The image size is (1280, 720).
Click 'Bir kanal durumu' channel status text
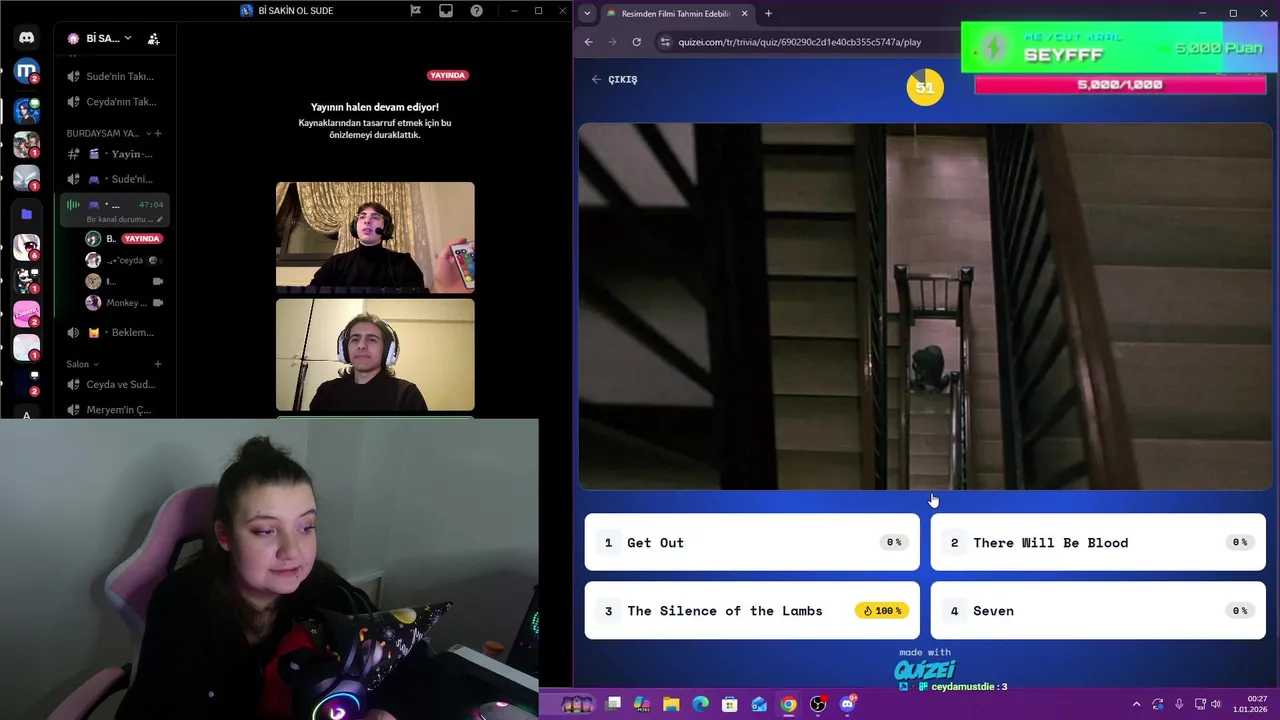tap(119, 219)
